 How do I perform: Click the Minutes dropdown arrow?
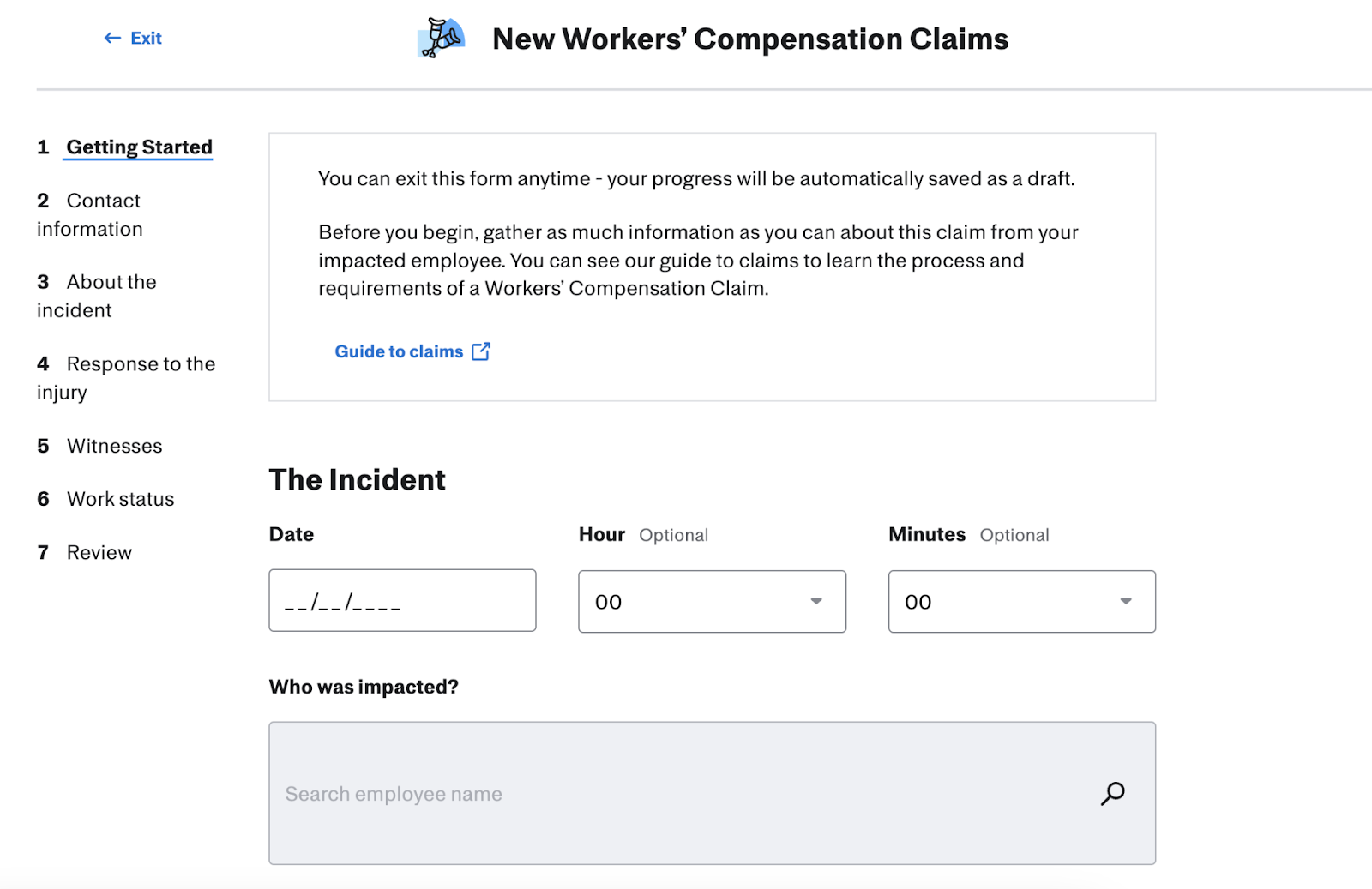[1126, 601]
